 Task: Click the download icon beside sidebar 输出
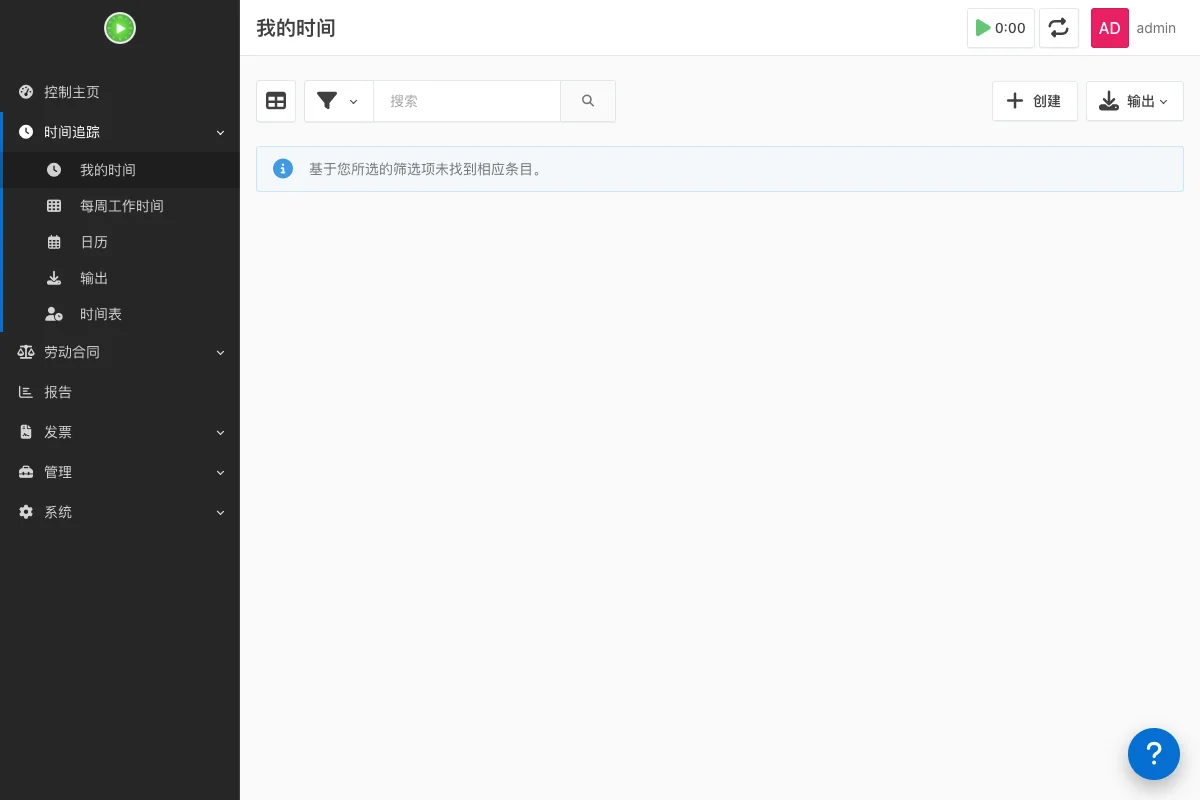(54, 278)
